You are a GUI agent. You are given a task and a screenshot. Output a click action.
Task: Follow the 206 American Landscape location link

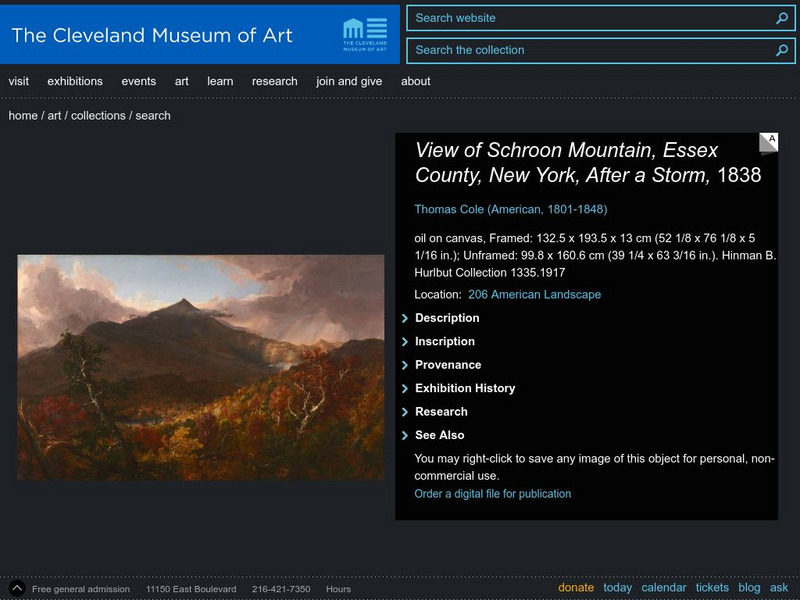coord(534,295)
